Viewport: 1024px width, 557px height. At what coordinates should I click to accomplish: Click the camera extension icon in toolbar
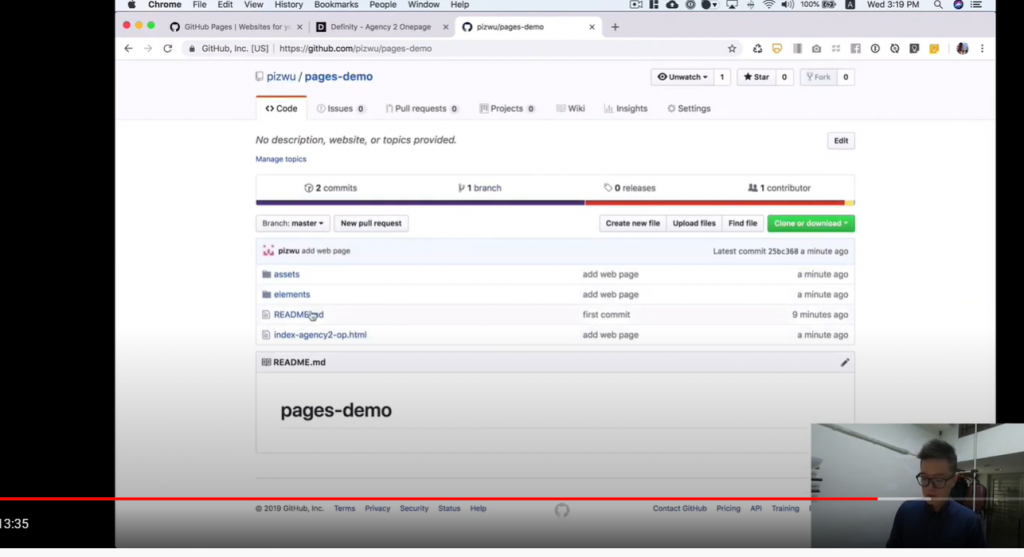coord(816,48)
